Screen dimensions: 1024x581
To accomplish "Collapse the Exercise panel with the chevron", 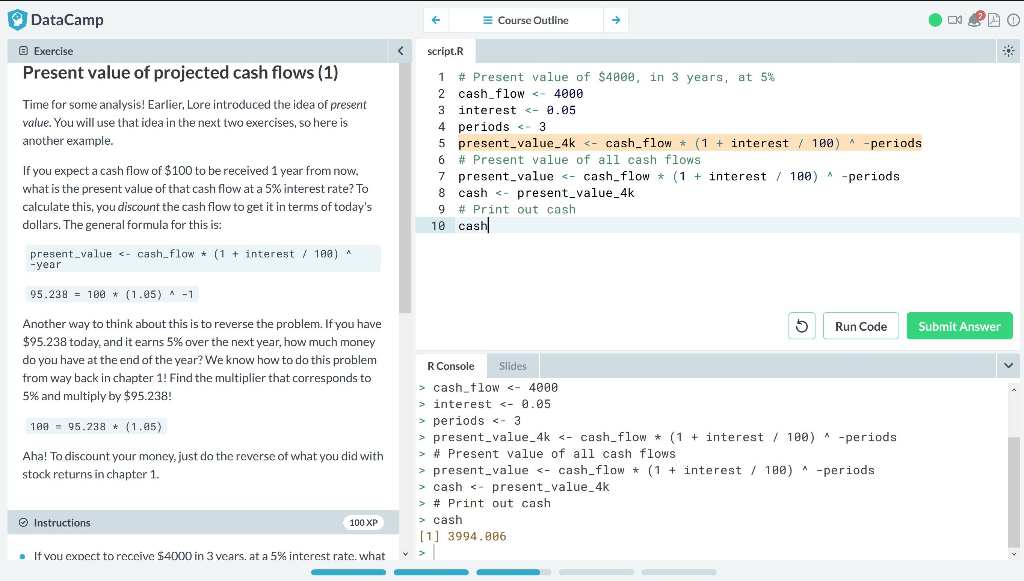I will (400, 50).
